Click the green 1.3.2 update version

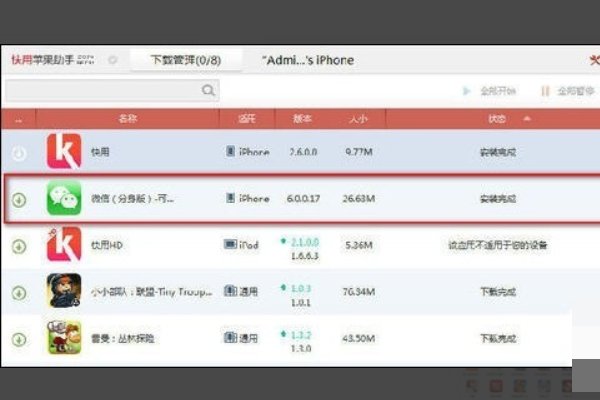(301, 335)
